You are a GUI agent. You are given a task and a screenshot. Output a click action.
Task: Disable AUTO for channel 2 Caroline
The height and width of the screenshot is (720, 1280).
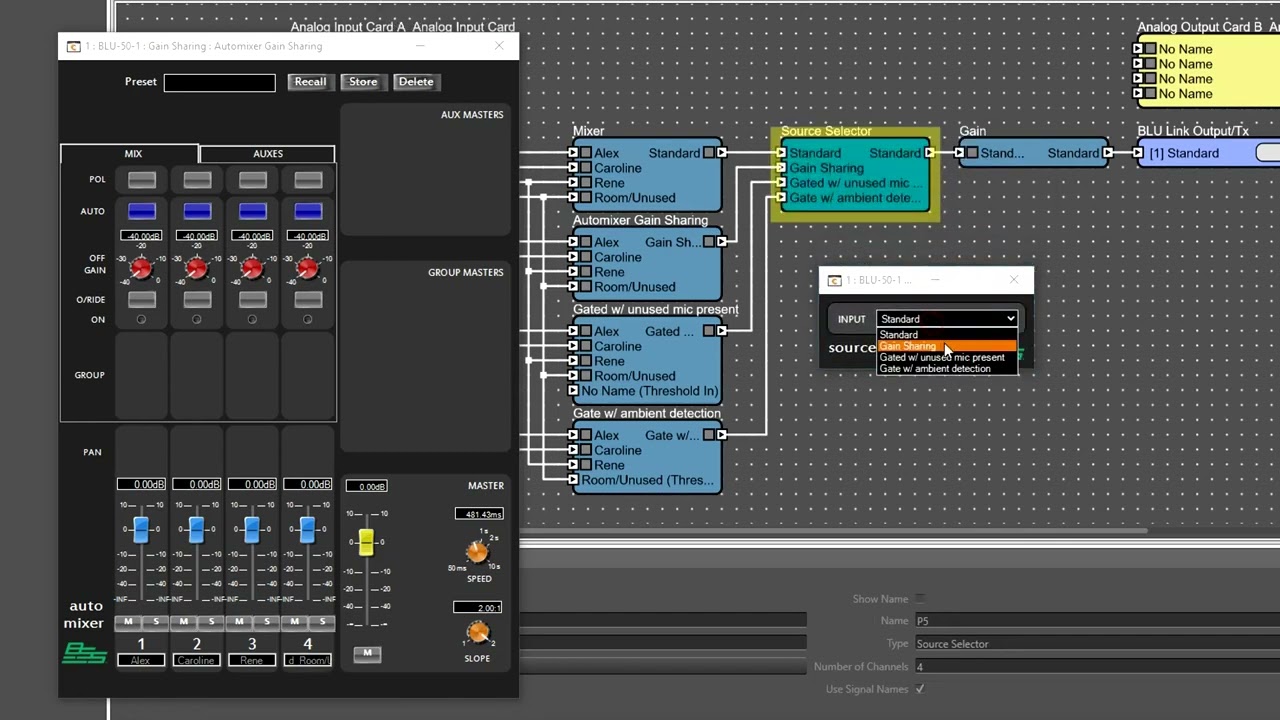click(x=197, y=211)
